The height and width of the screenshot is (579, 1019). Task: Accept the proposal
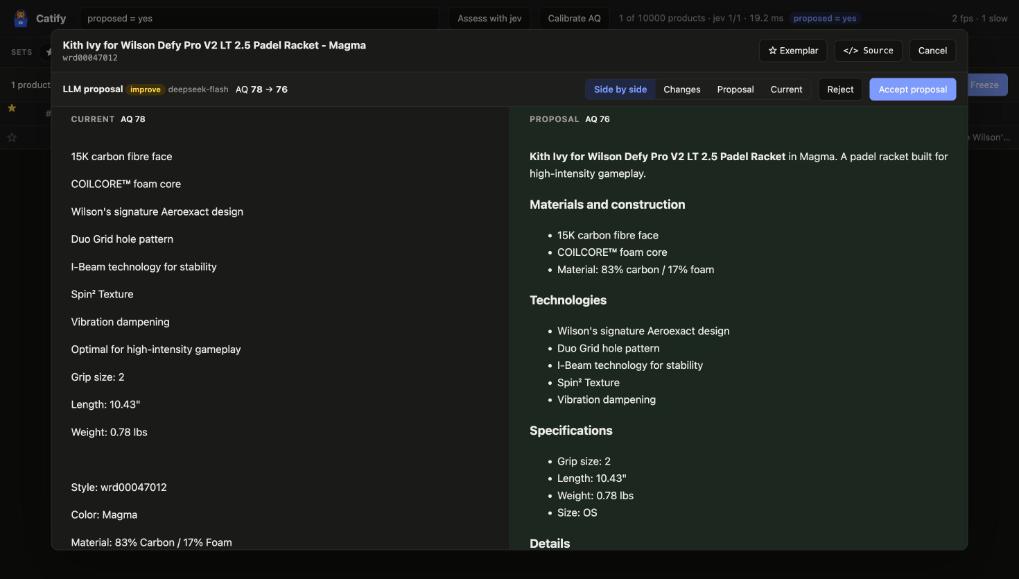[912, 90]
